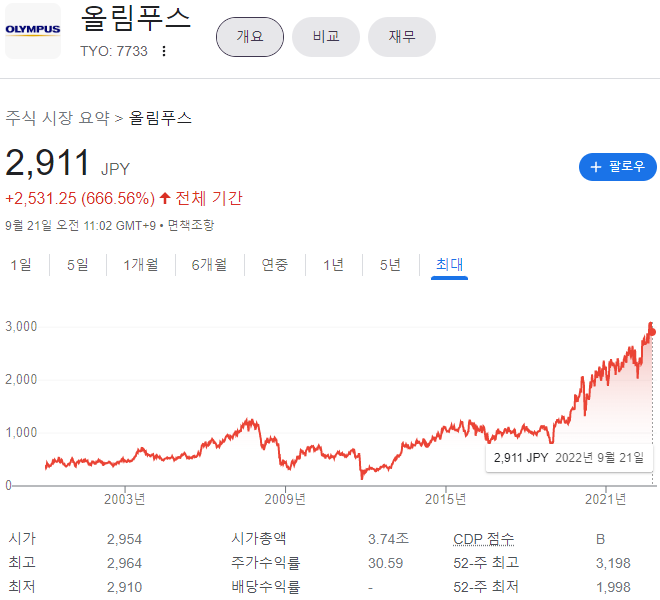Click the CDP 점수 value B
Screen dimensions: 660x600
pyautogui.click(x=600, y=539)
